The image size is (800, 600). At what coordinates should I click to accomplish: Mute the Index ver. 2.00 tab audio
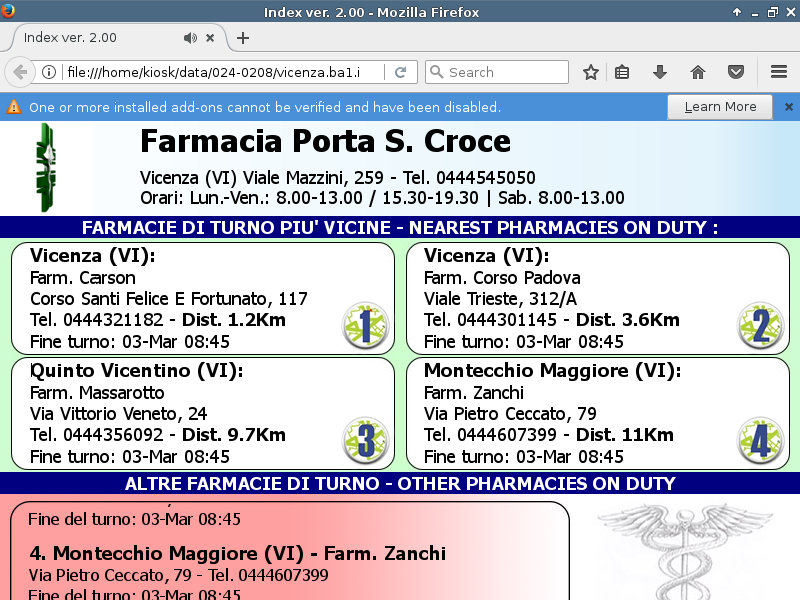click(x=190, y=38)
